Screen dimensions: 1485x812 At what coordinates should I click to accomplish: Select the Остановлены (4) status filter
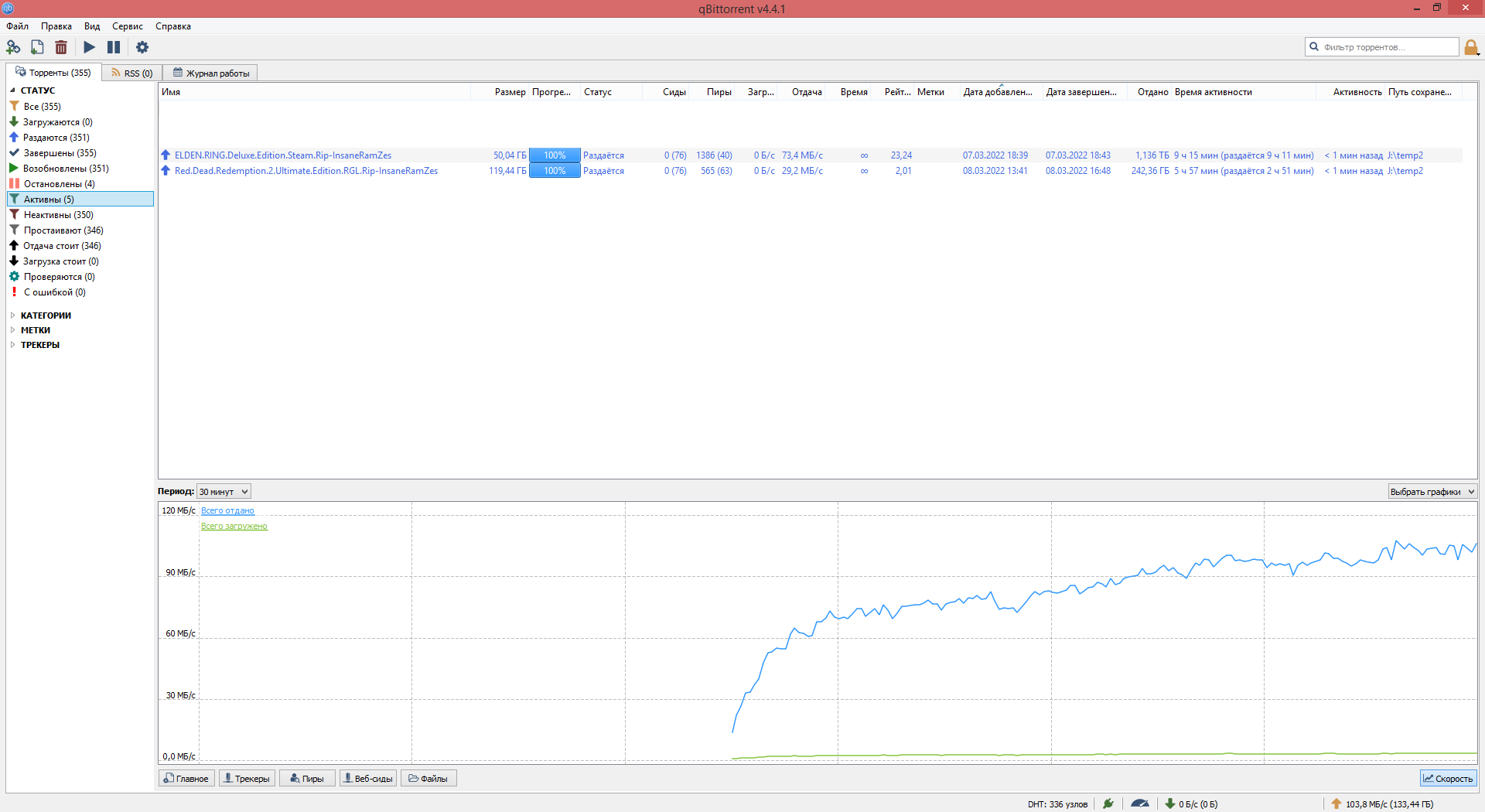pos(59,184)
